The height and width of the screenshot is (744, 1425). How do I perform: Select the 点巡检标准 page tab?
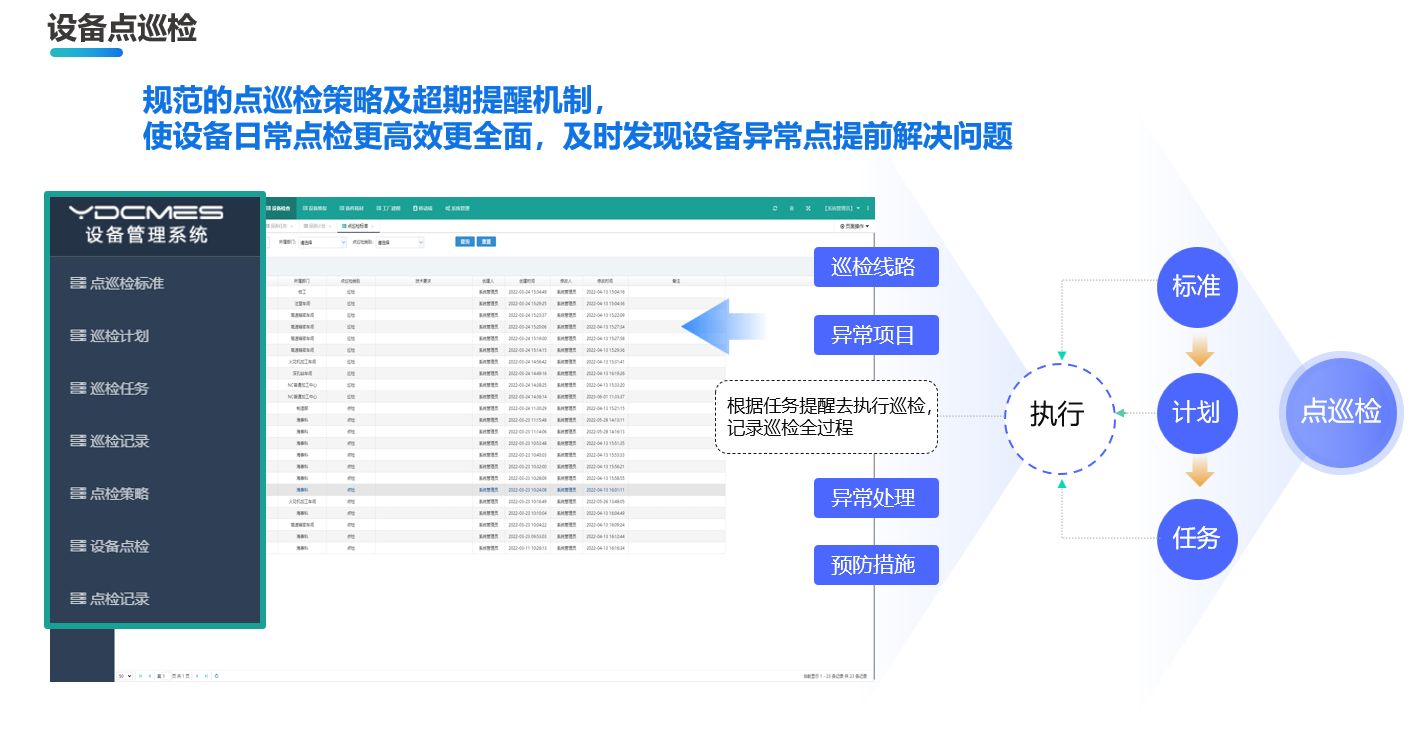[356, 226]
